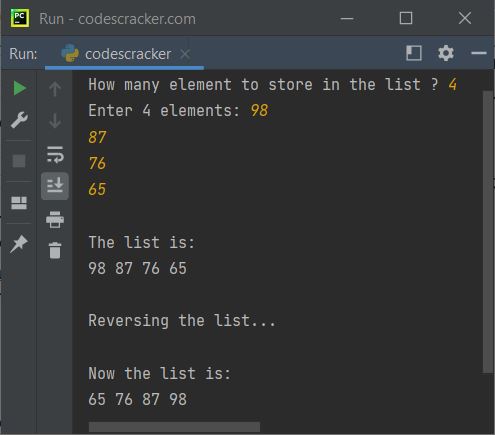
Task: Click the '98 87 76 65' list output
Action: pyautogui.click(x=137, y=268)
